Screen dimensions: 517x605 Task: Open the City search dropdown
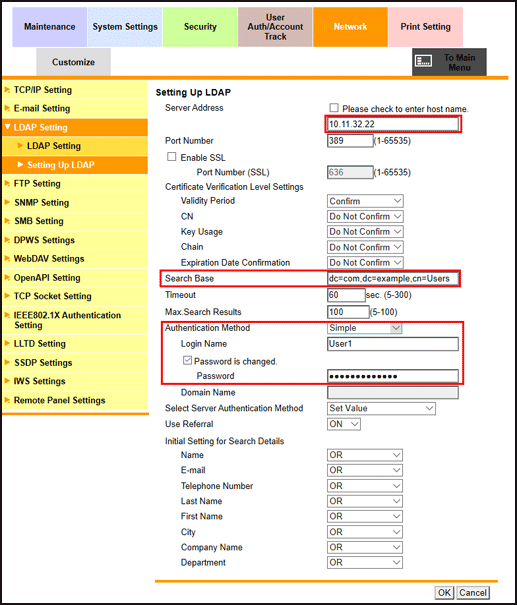click(365, 532)
